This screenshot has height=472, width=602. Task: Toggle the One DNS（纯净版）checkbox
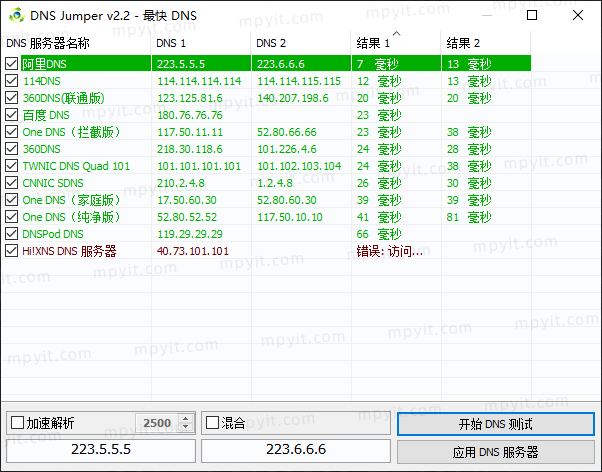click(x=12, y=217)
